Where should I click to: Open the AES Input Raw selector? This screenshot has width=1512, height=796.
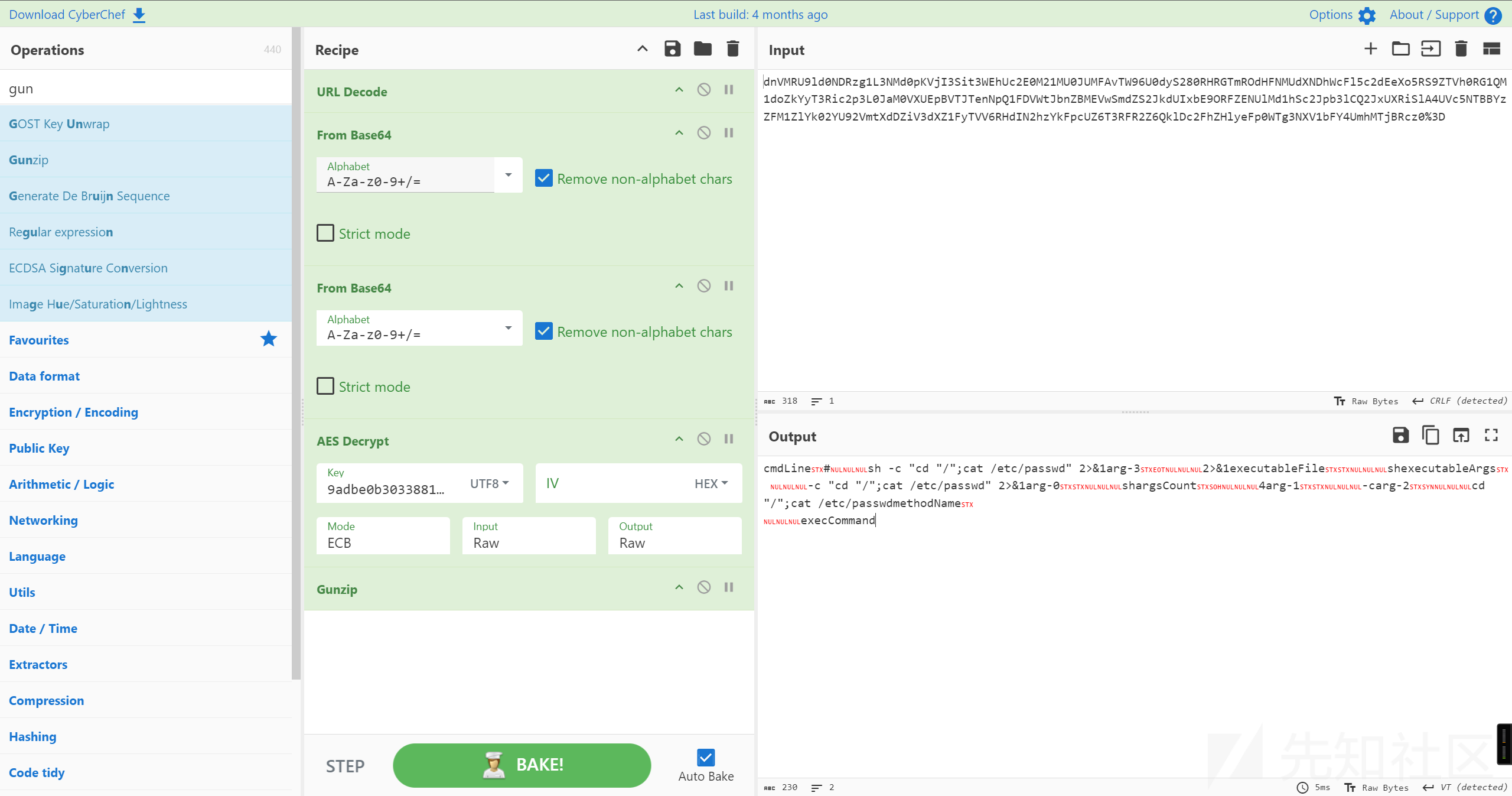click(529, 535)
